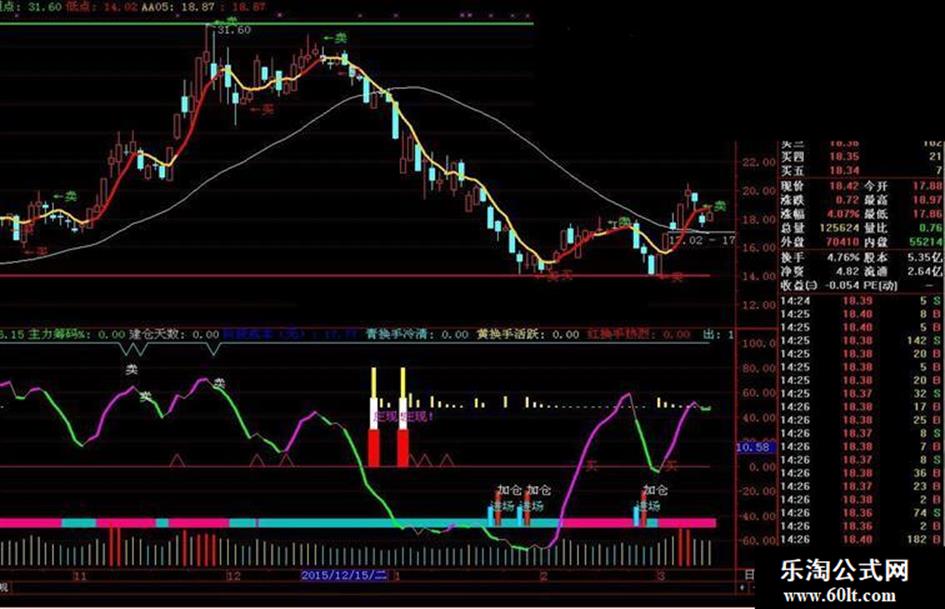945x609 pixels.
Task: Select the 黄换手活跃 indicator label
Action: [512, 333]
